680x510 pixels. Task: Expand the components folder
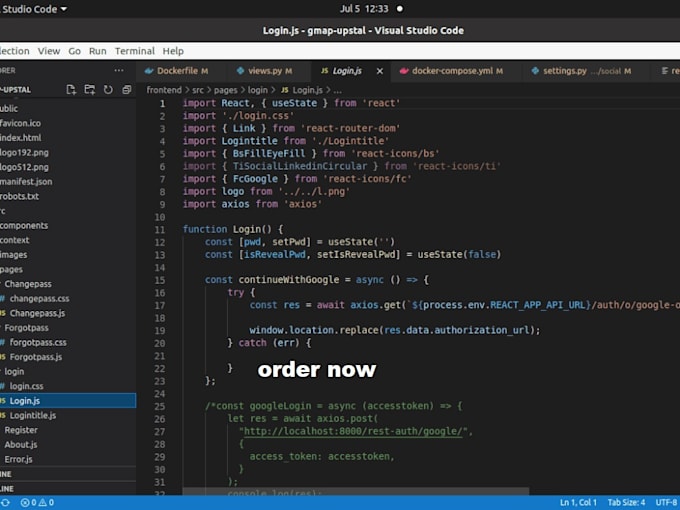coord(24,226)
